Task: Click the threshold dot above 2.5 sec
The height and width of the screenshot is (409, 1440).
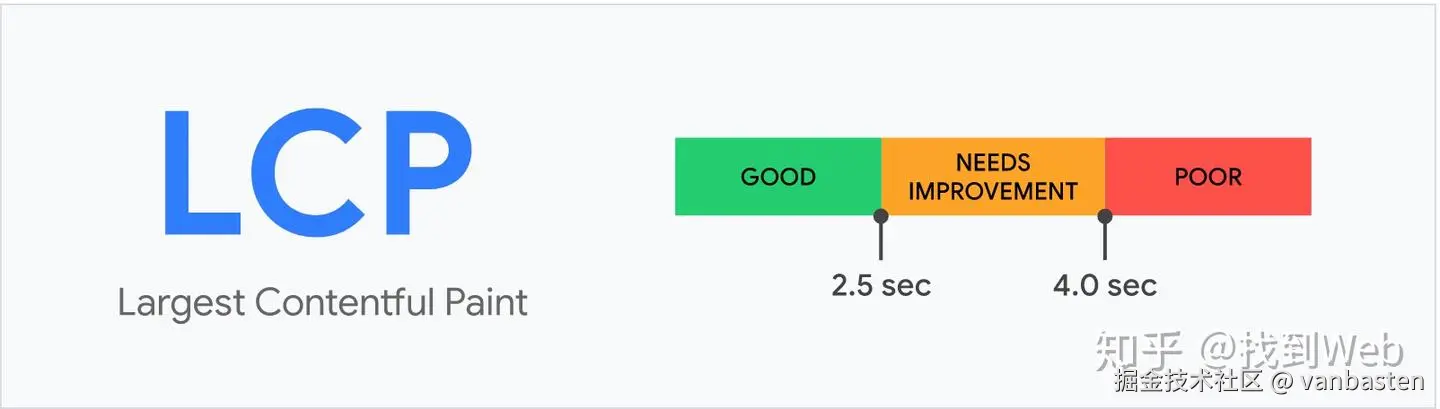Action: tap(880, 216)
